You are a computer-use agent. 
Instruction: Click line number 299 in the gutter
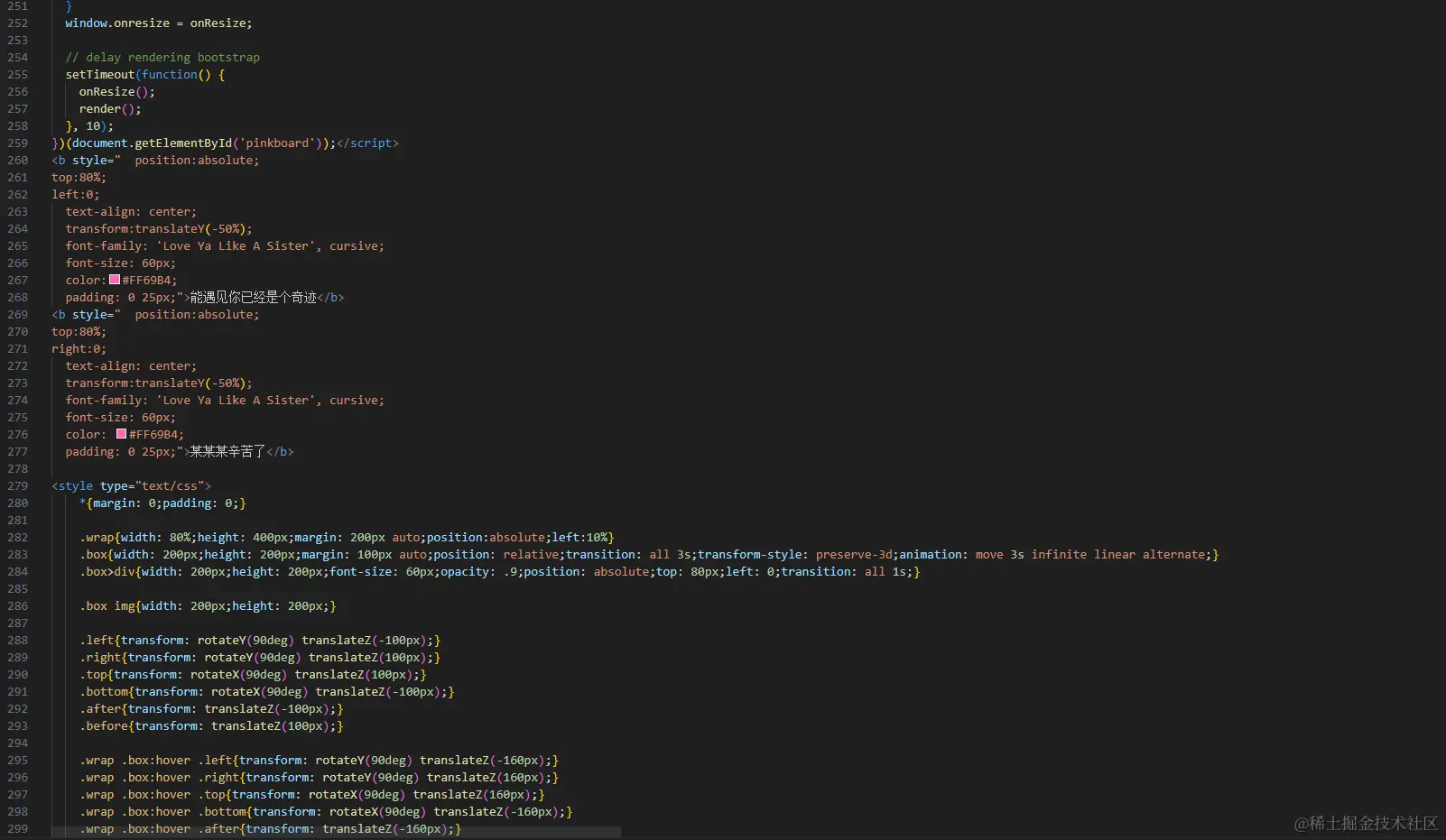coord(18,829)
